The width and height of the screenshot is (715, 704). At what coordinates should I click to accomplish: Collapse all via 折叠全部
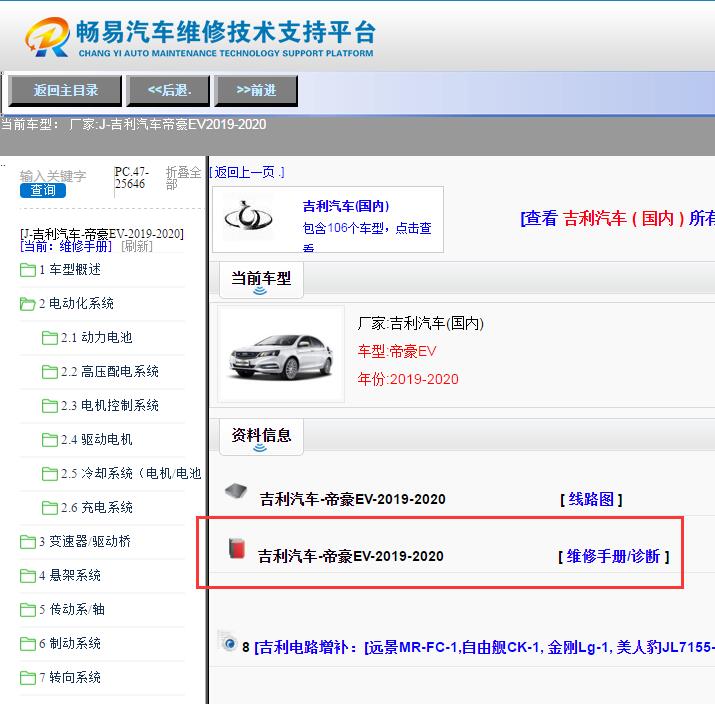[x=183, y=178]
